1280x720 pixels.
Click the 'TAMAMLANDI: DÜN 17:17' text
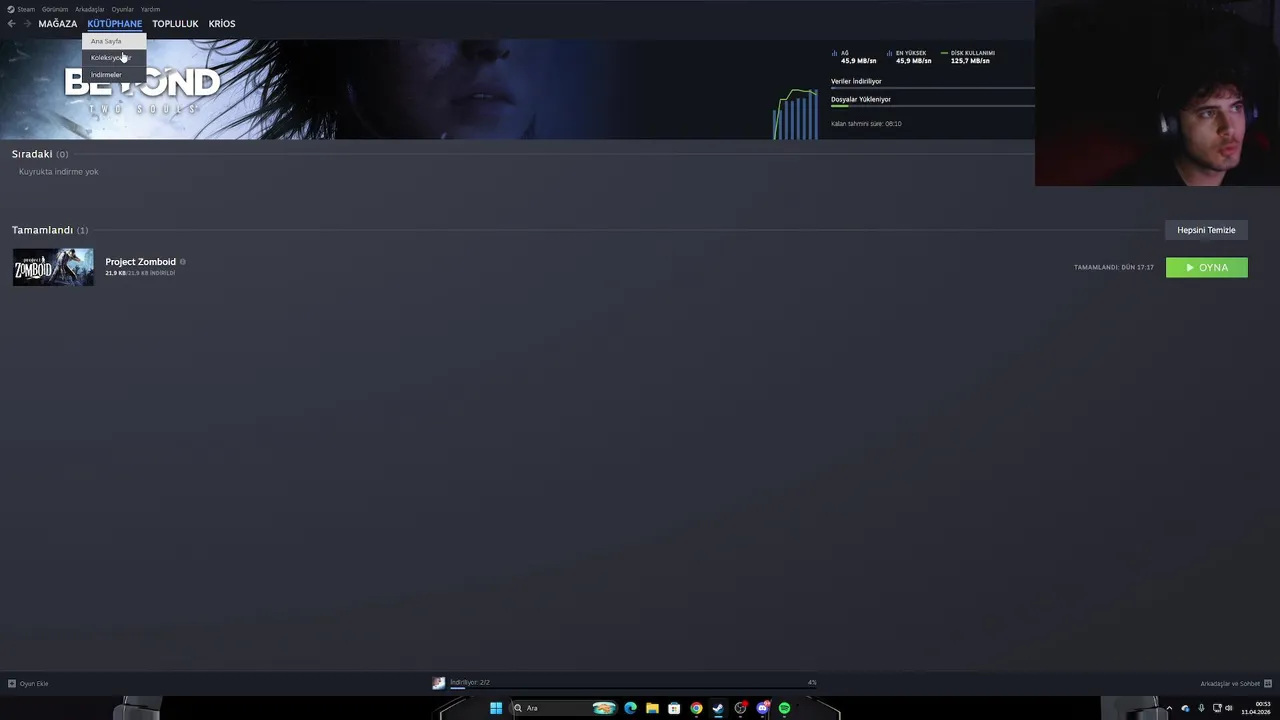click(1114, 267)
